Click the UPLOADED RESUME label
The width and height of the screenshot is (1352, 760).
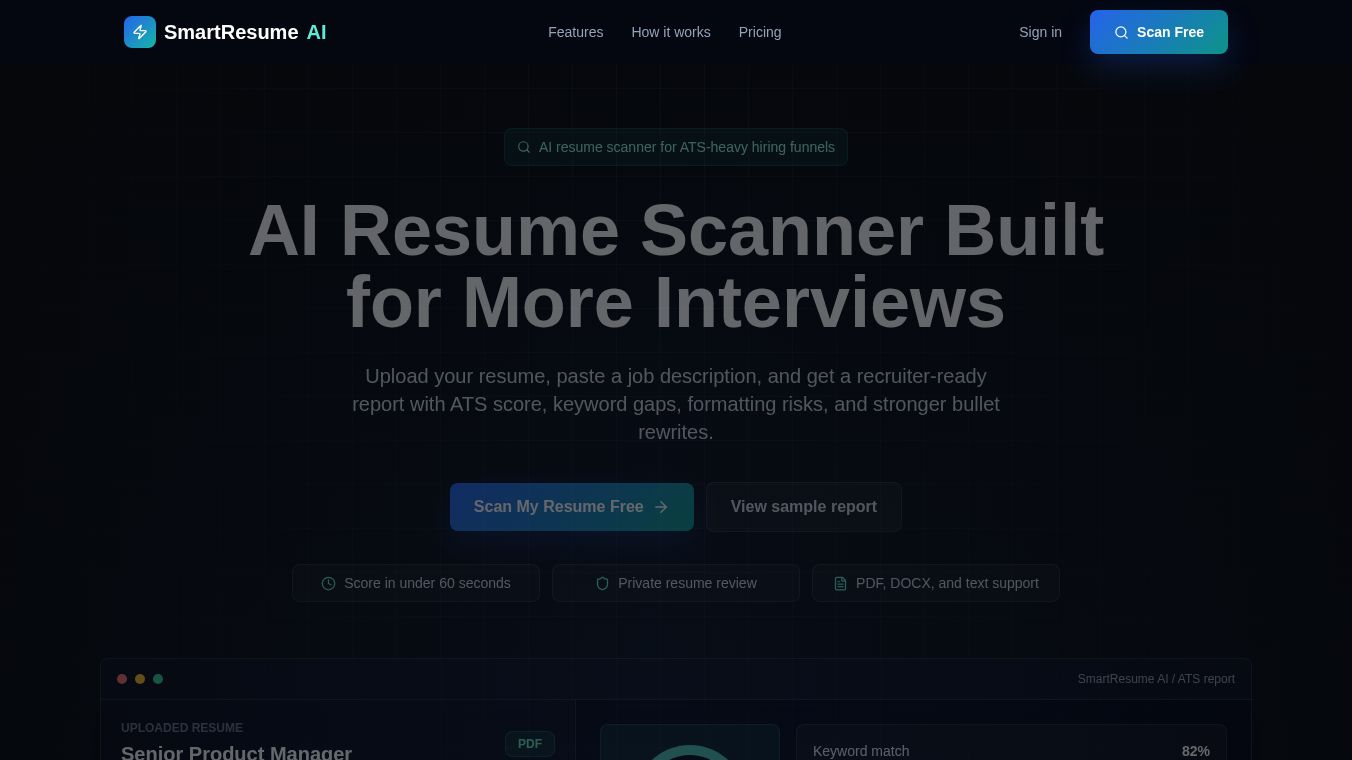(x=182, y=728)
